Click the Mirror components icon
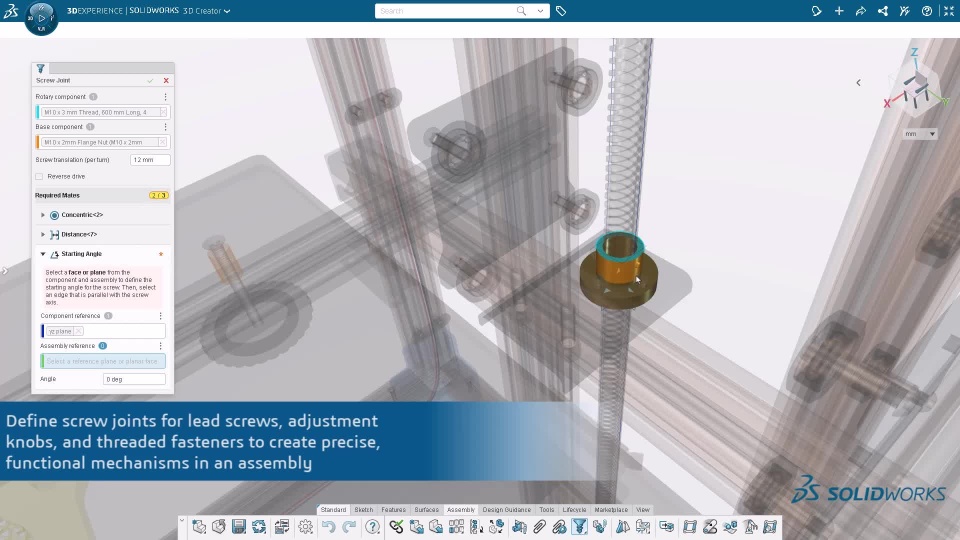This screenshot has height=540, width=960. [x=623, y=527]
